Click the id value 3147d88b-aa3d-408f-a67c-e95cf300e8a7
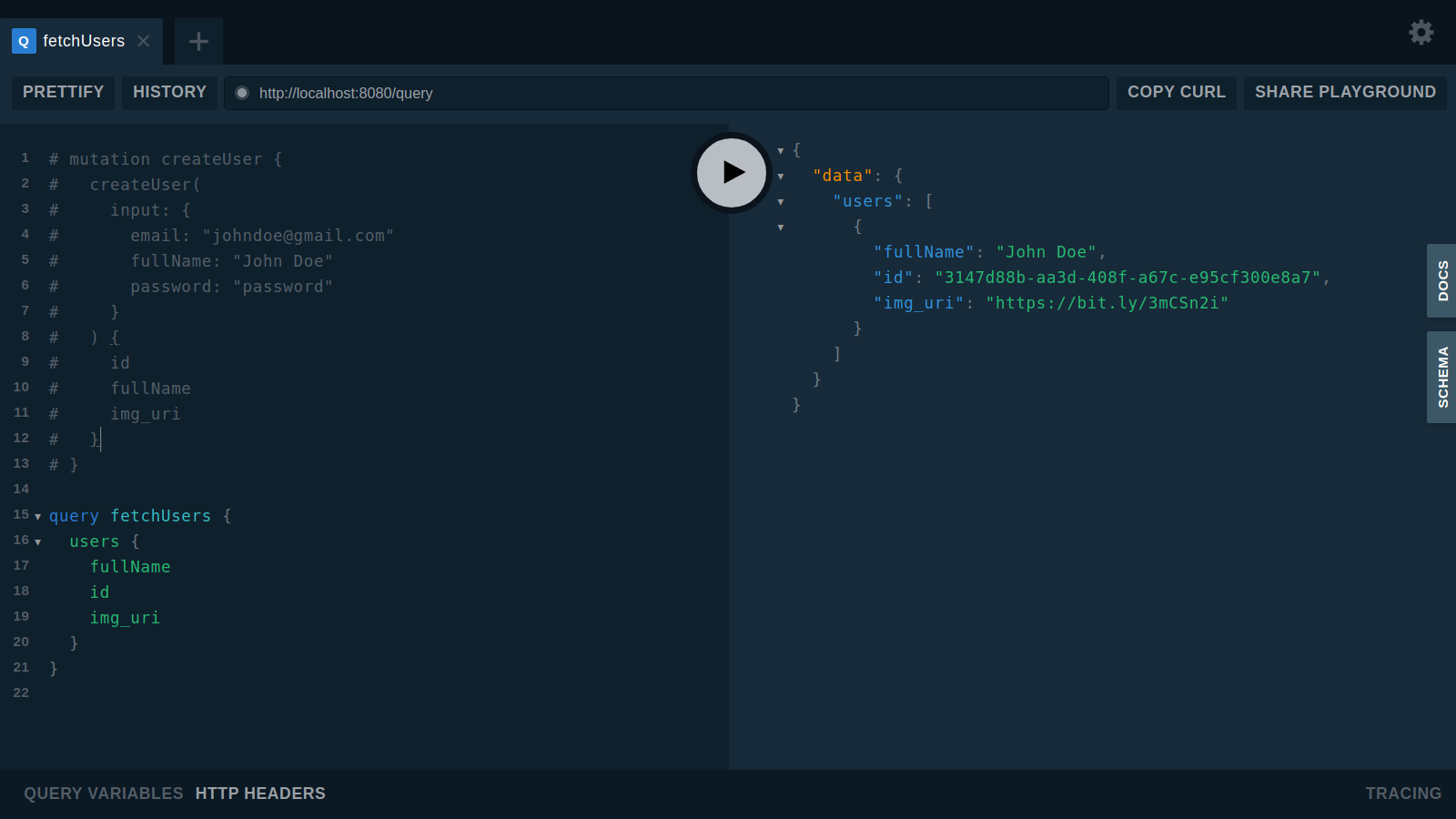 pyautogui.click(x=1127, y=278)
